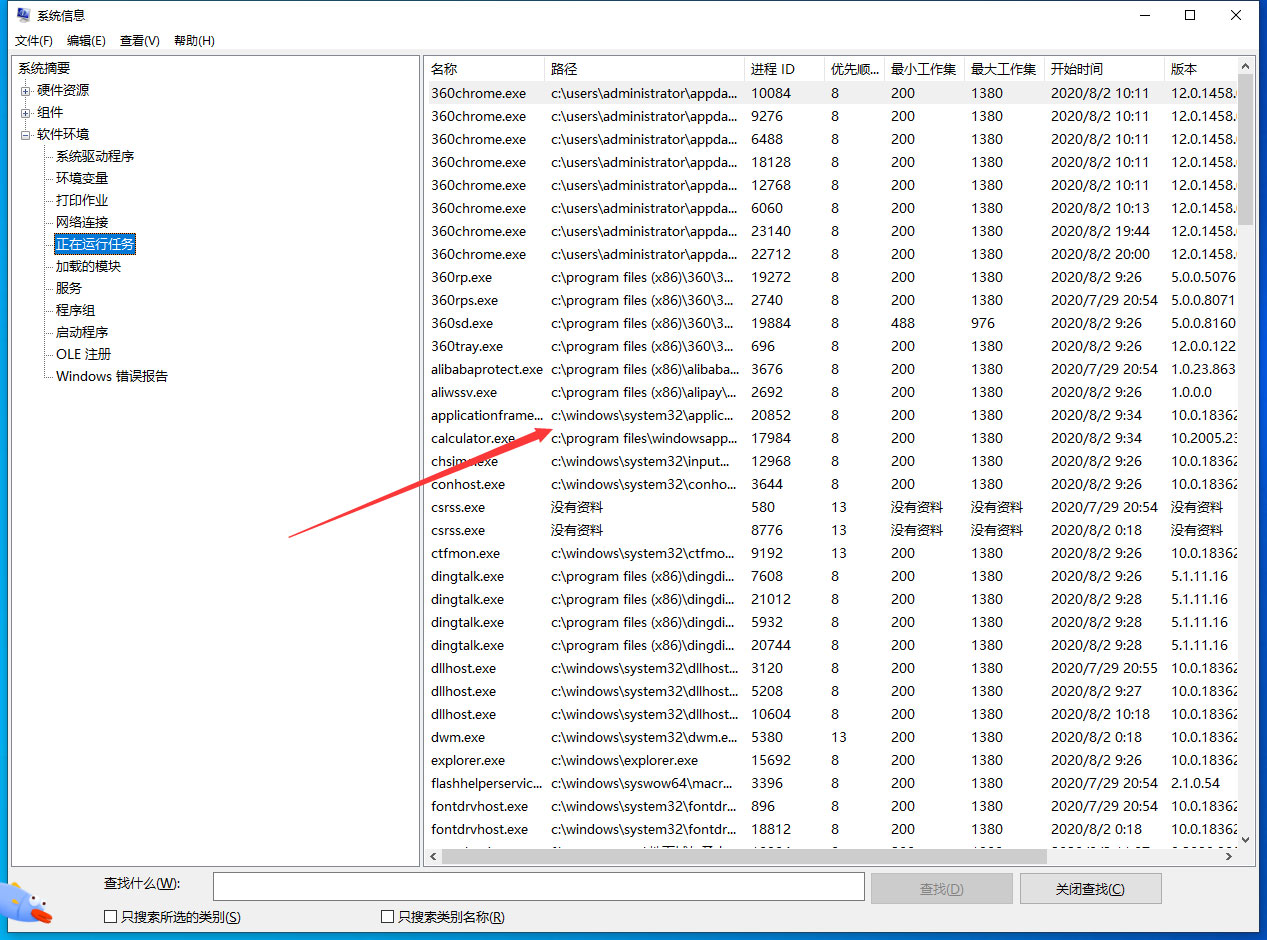This screenshot has width=1267, height=940.
Task: Sort by 路径 column header
Action: pyautogui.click(x=644, y=69)
